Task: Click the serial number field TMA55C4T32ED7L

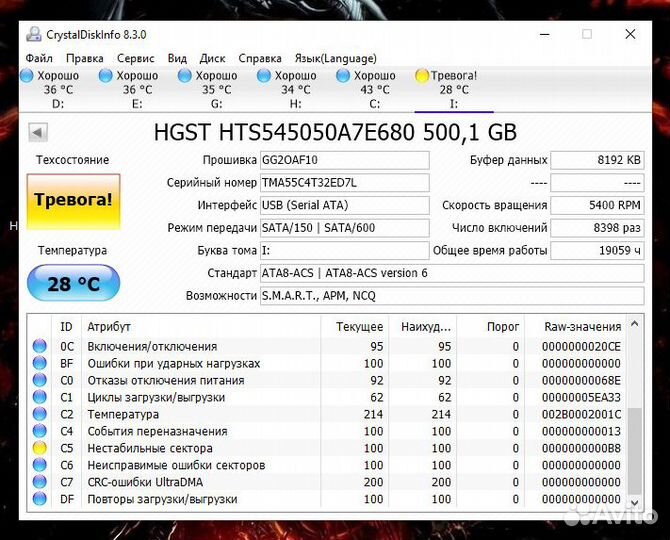Action: 345,183
